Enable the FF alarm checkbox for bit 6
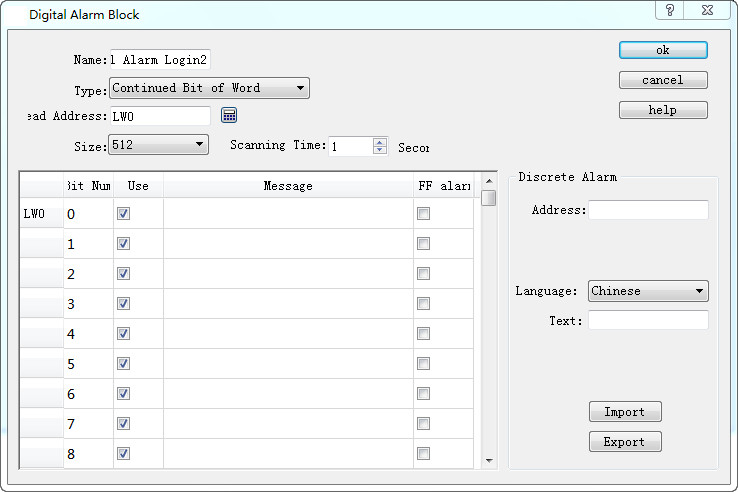The width and height of the screenshot is (738, 492). pyautogui.click(x=423, y=394)
